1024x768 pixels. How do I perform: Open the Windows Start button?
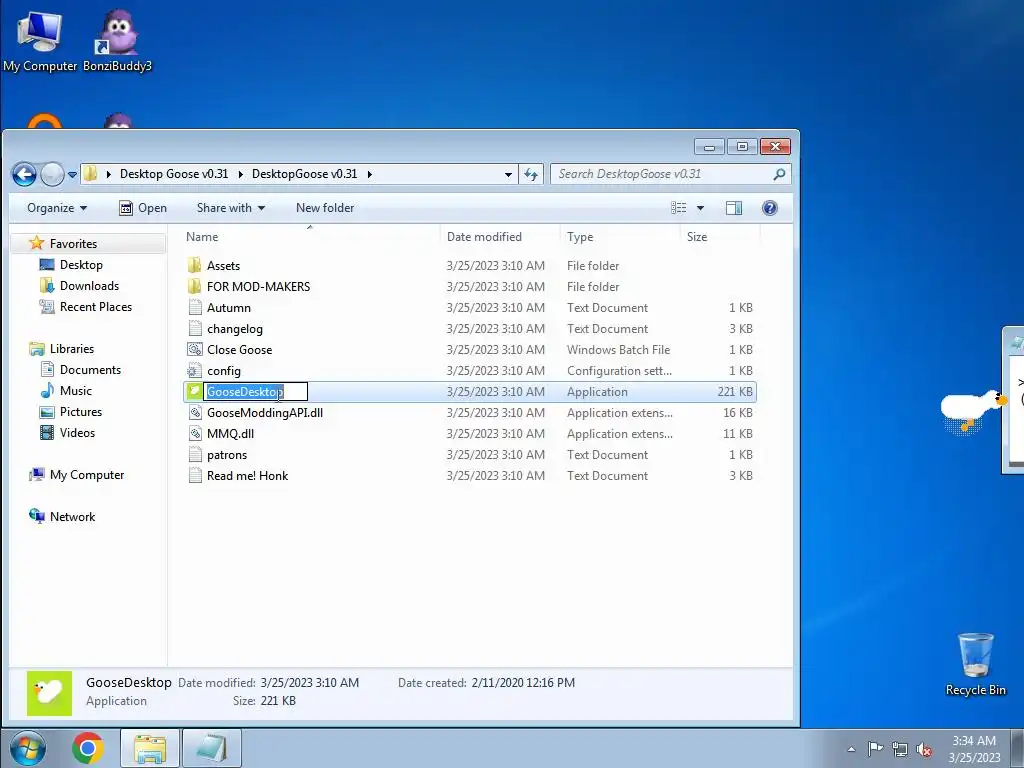coord(27,748)
